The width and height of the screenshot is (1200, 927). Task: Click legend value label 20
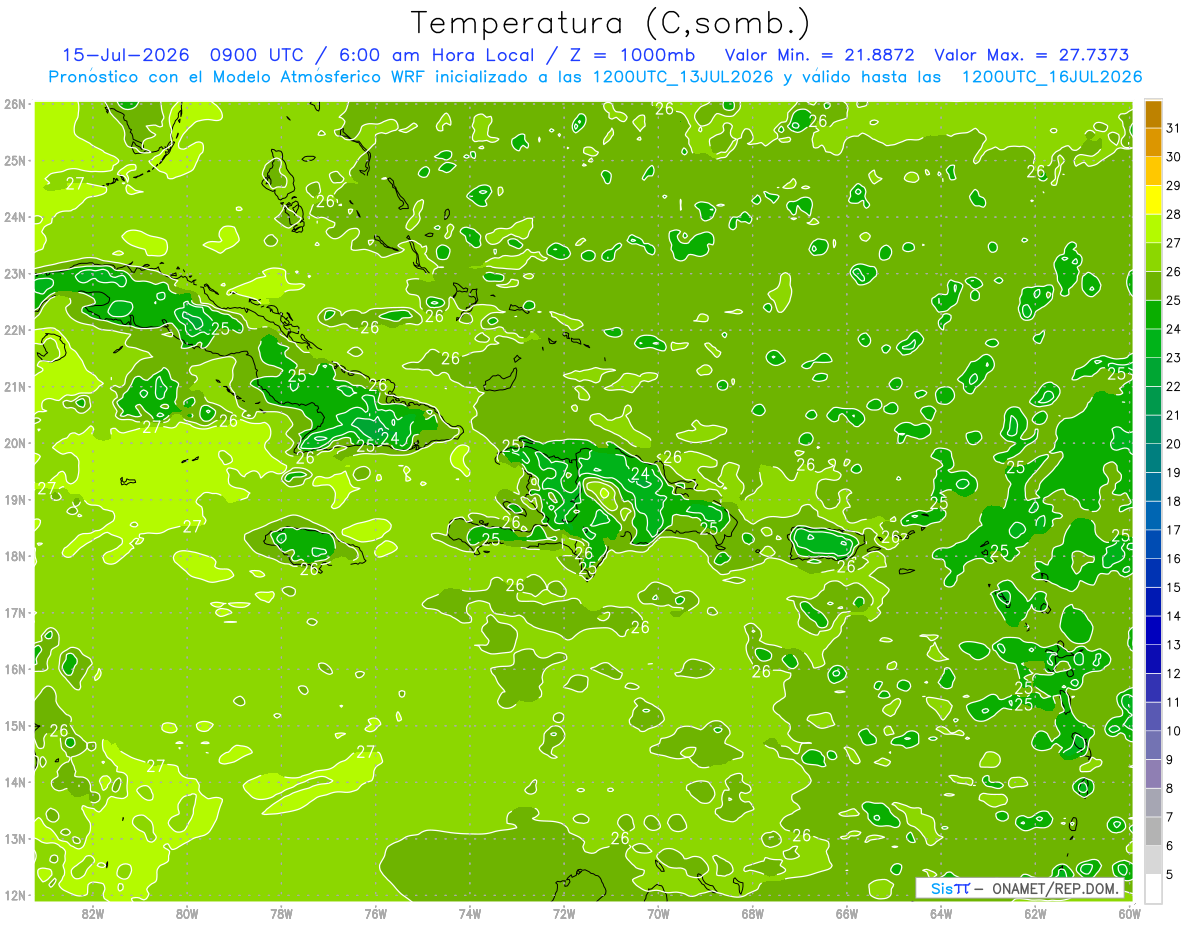coord(1173,444)
